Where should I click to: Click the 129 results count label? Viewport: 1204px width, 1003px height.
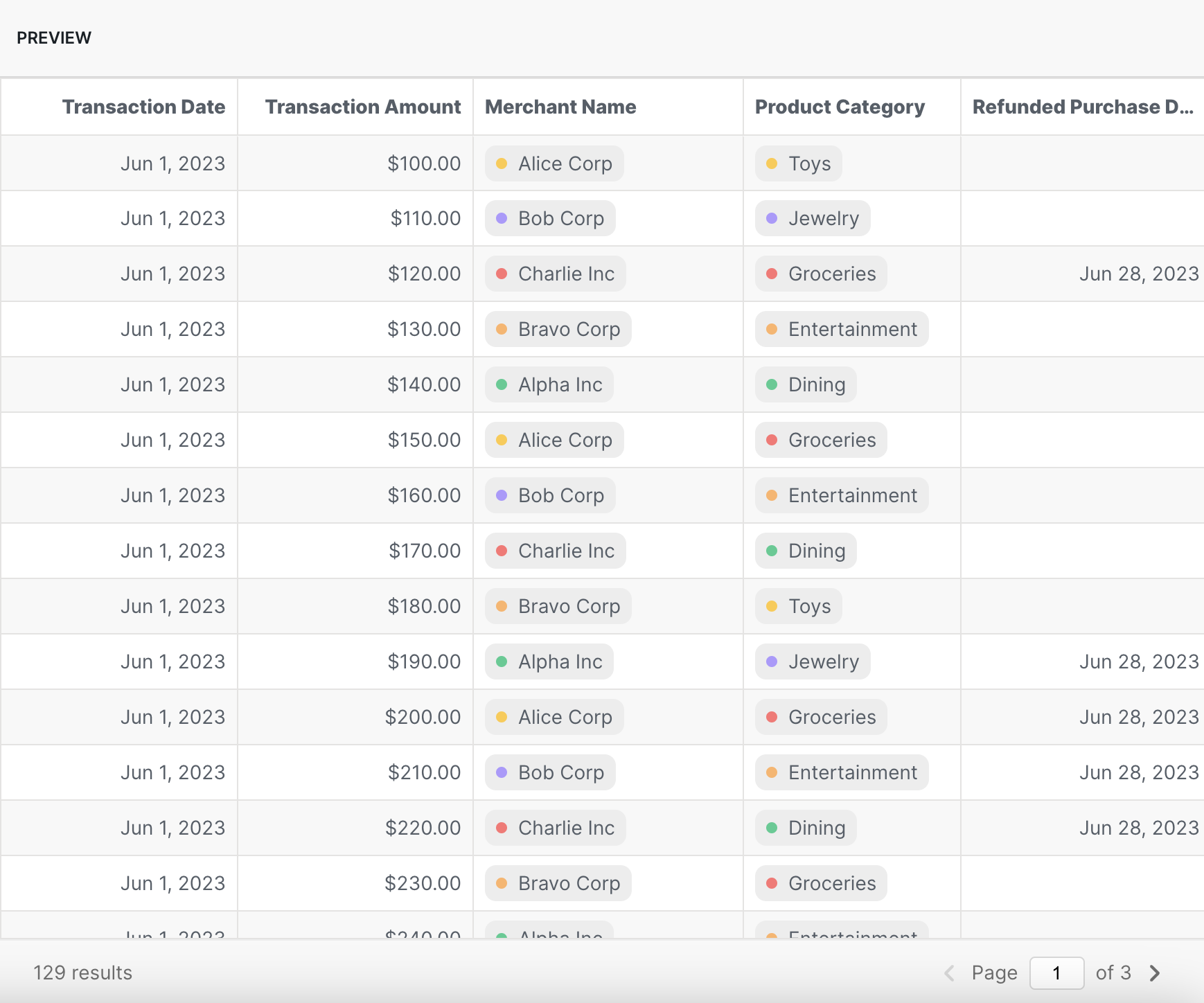point(83,973)
